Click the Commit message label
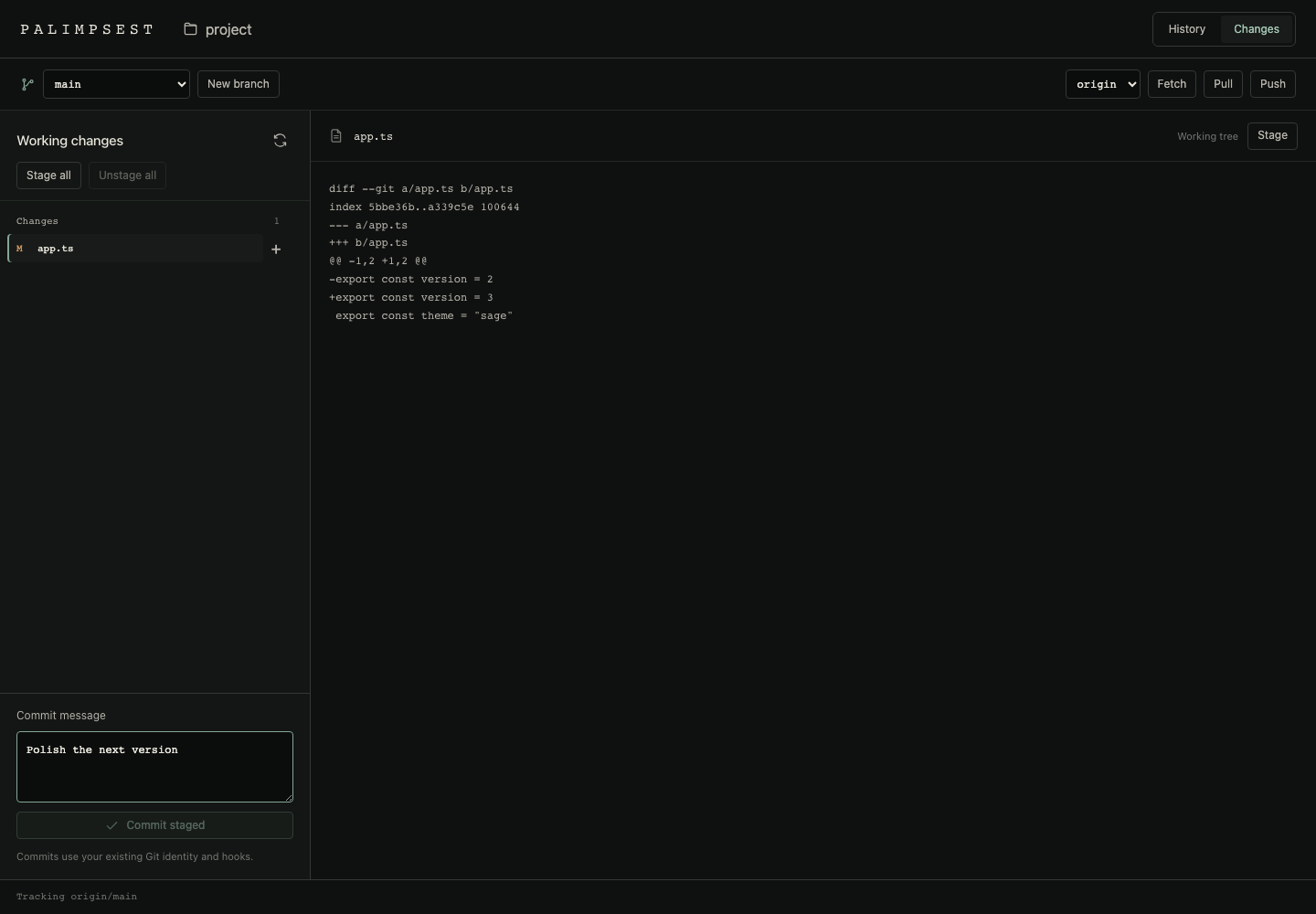The image size is (1316, 914). pos(61,716)
